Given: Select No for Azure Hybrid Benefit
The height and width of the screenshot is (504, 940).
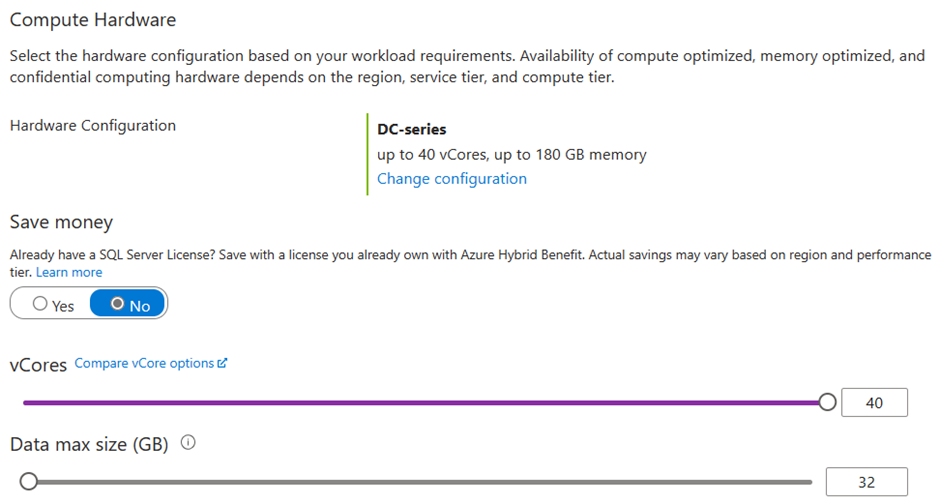Looking at the screenshot, I should click(128, 303).
